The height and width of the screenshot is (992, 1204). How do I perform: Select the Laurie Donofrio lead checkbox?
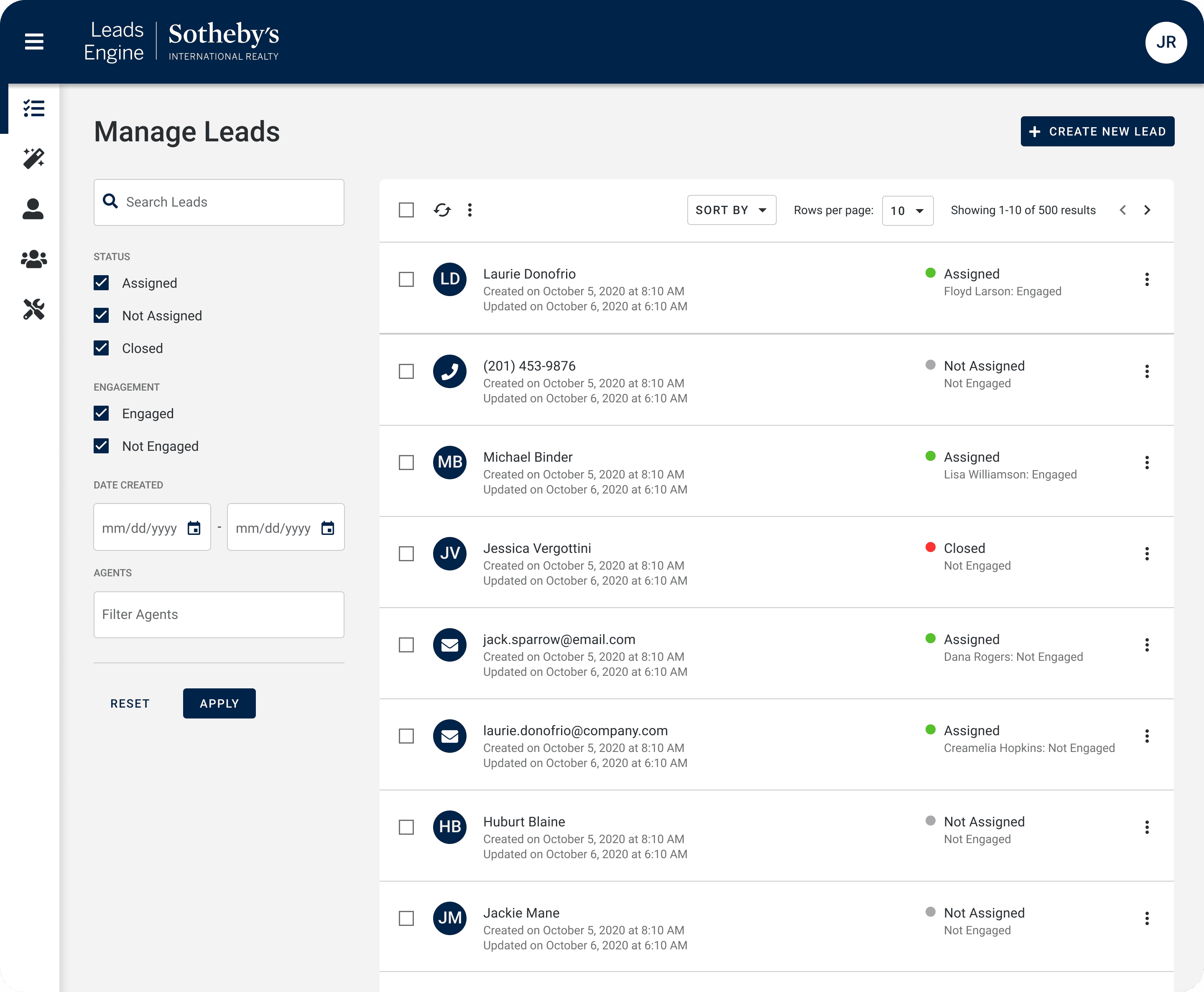click(406, 279)
